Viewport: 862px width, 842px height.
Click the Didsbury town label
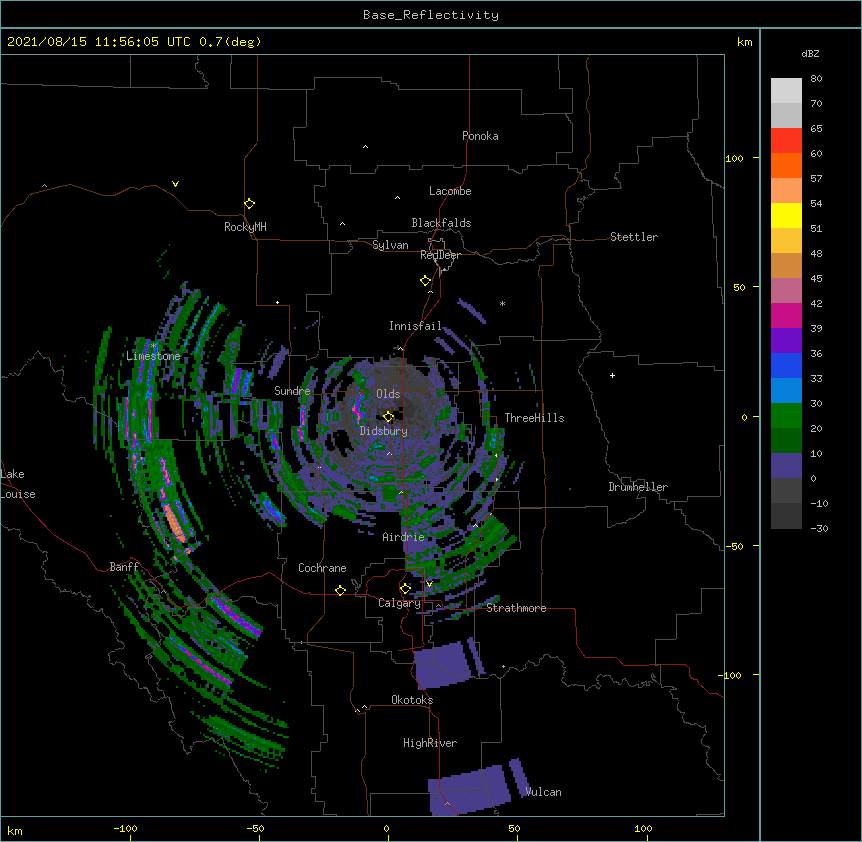(x=384, y=431)
